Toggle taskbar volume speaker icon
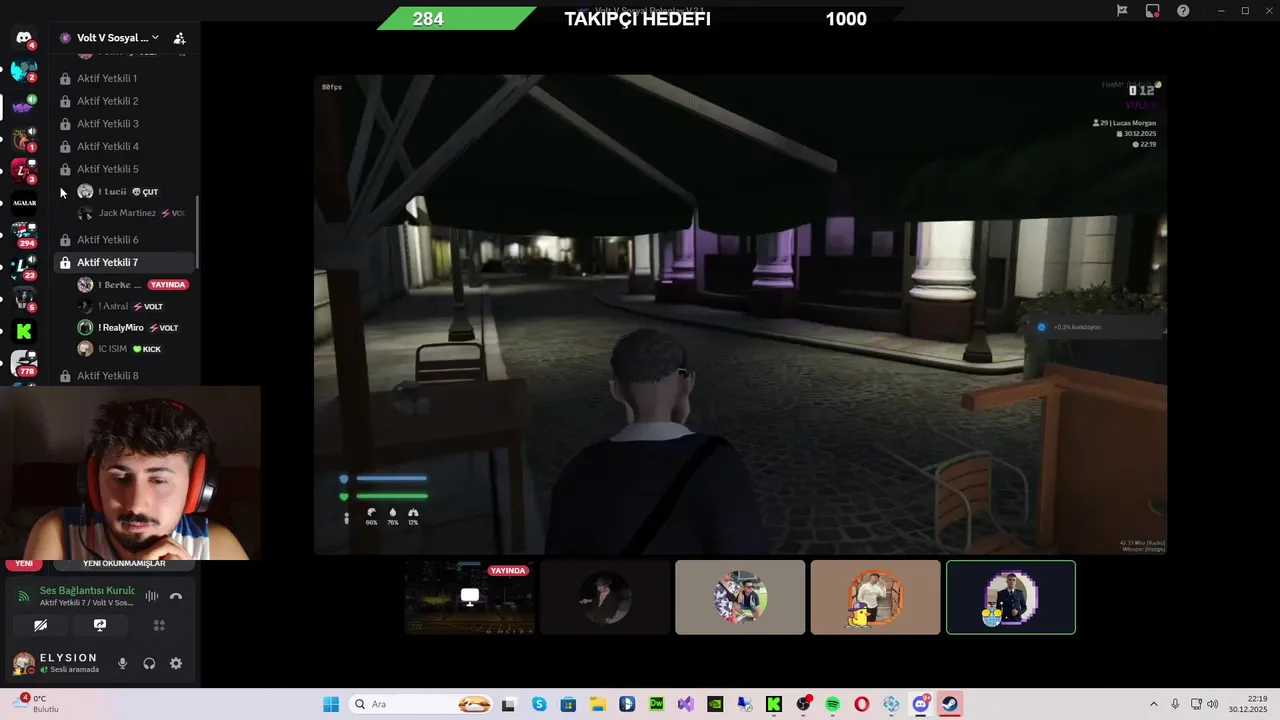The height and width of the screenshot is (720, 1280). point(1213,704)
